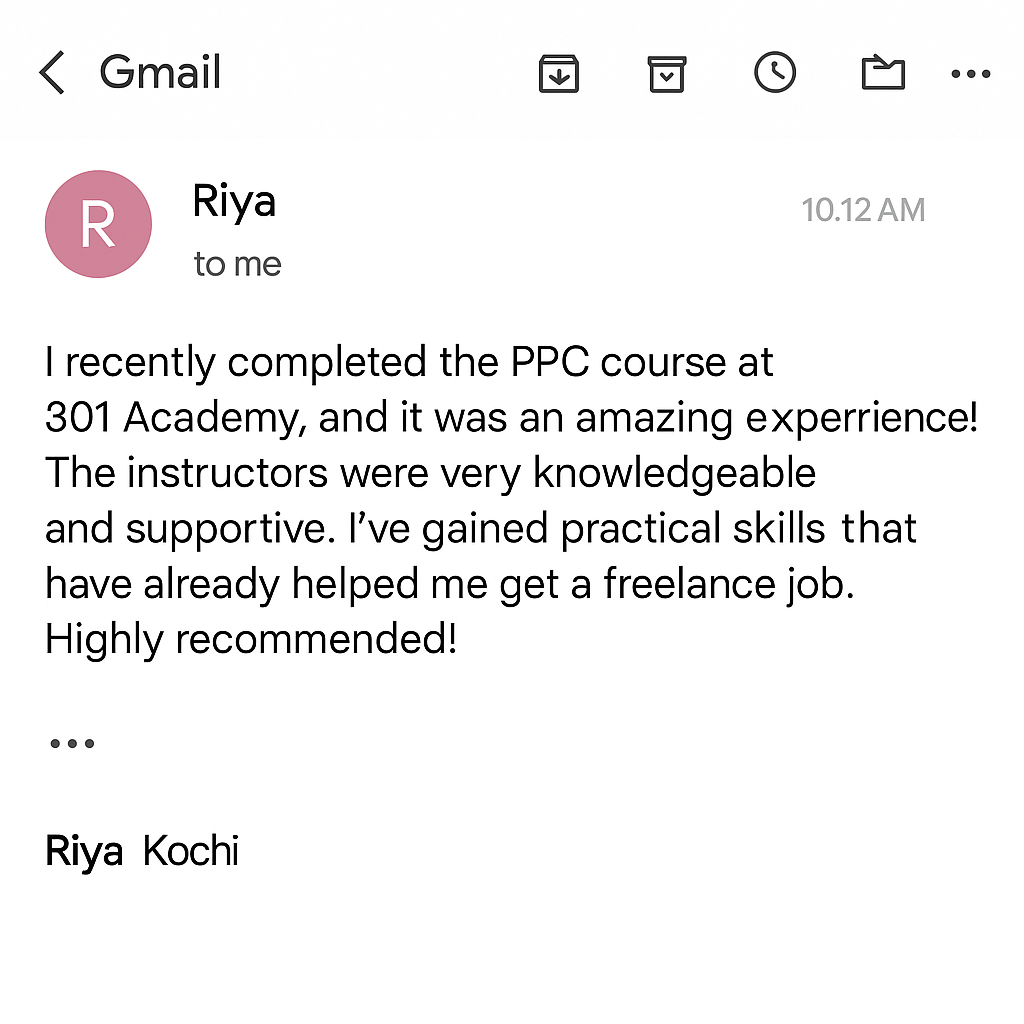Snooze the email using the clock icon
Viewport: 1024px width, 1024px height.
tap(775, 72)
